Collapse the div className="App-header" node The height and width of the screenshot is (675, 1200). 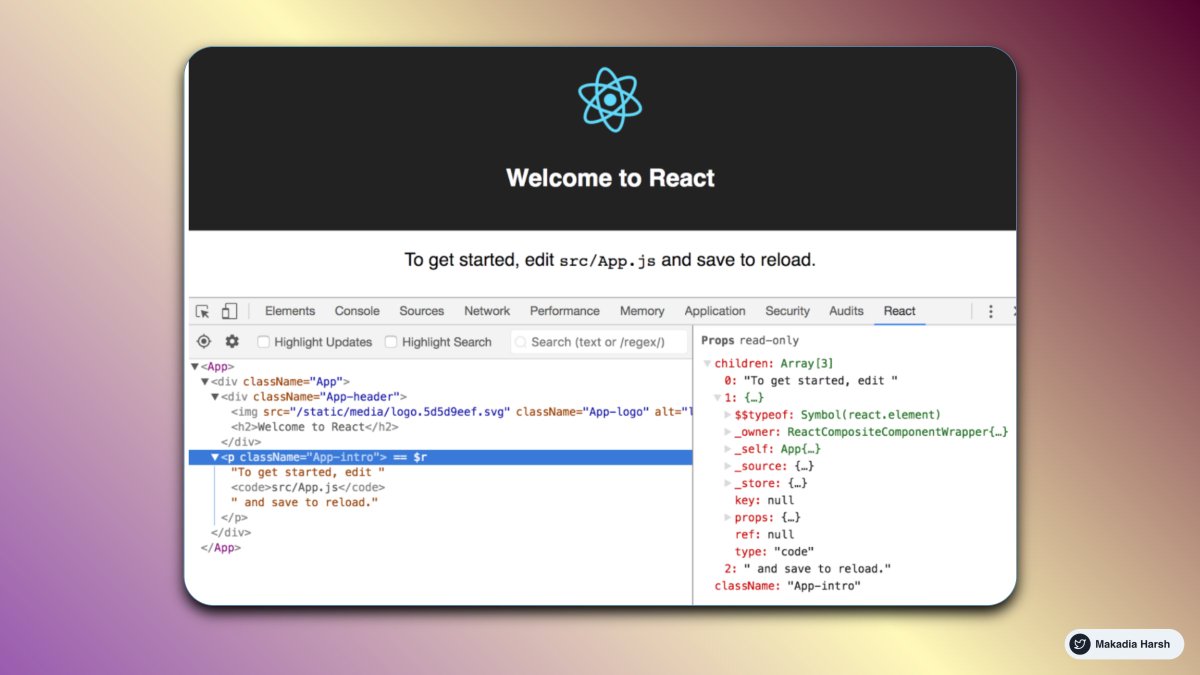tap(215, 397)
